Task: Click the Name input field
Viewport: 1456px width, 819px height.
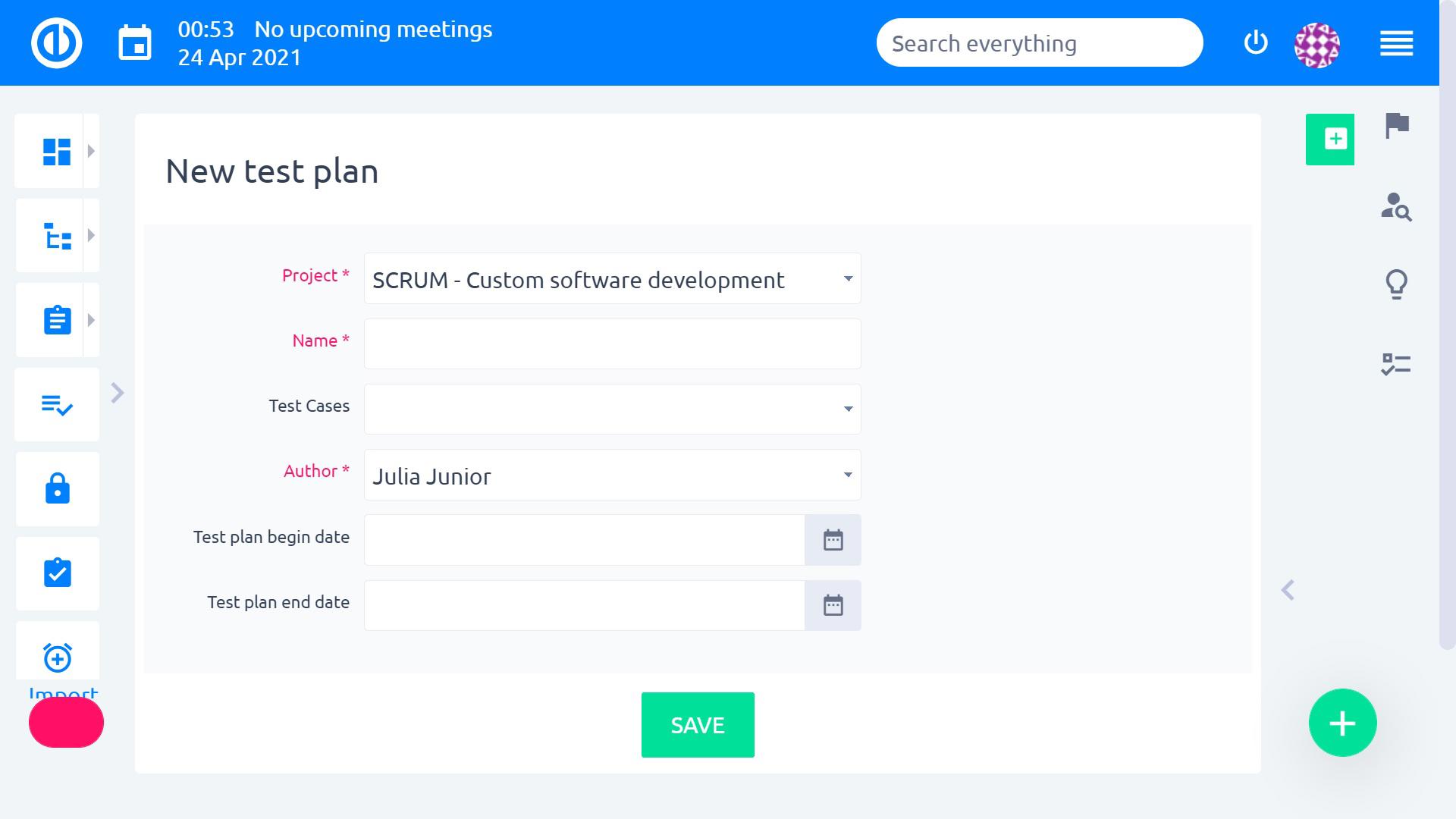Action: point(612,344)
